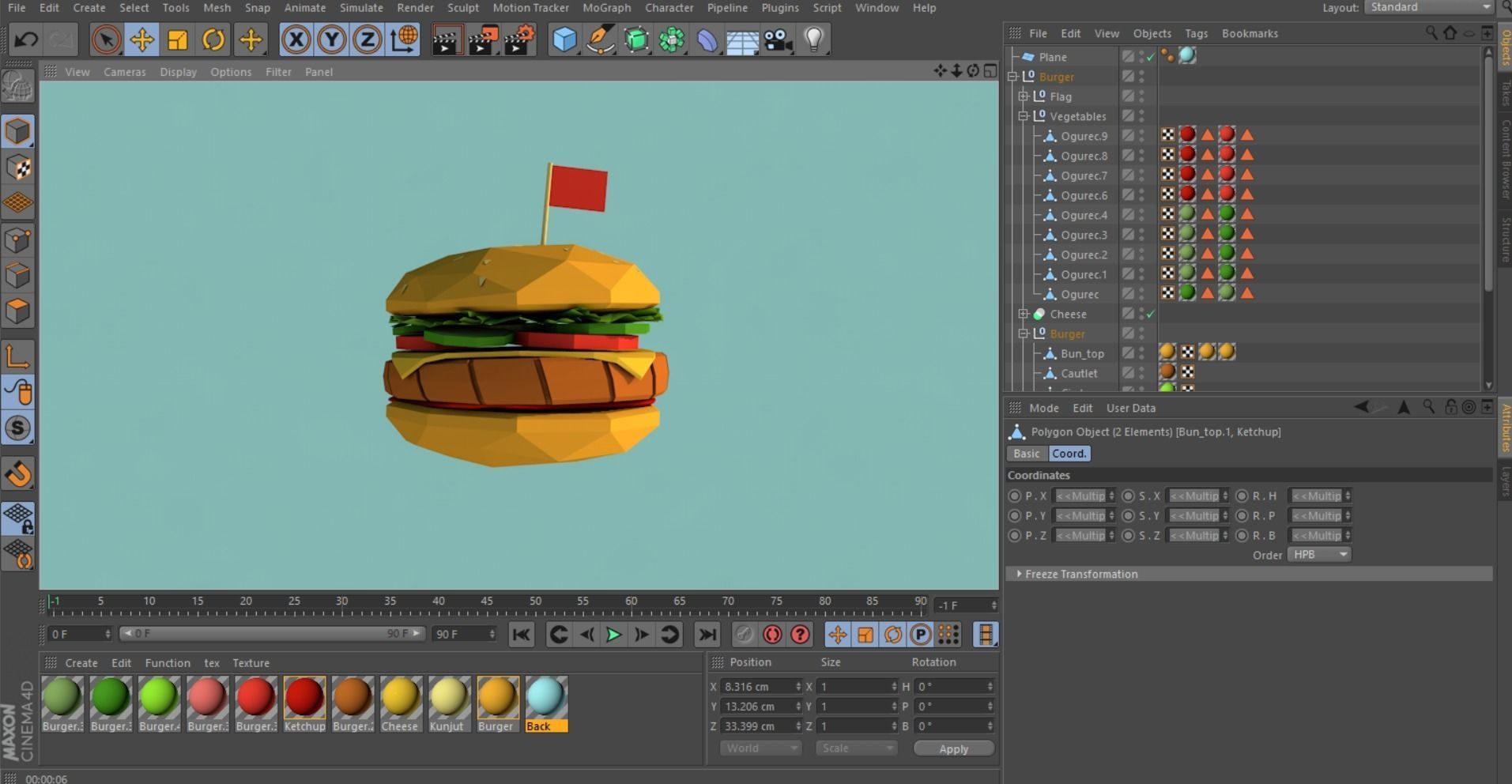Click the Record Active Objects button
This screenshot has height=784, width=1512.
pyautogui.click(x=745, y=635)
